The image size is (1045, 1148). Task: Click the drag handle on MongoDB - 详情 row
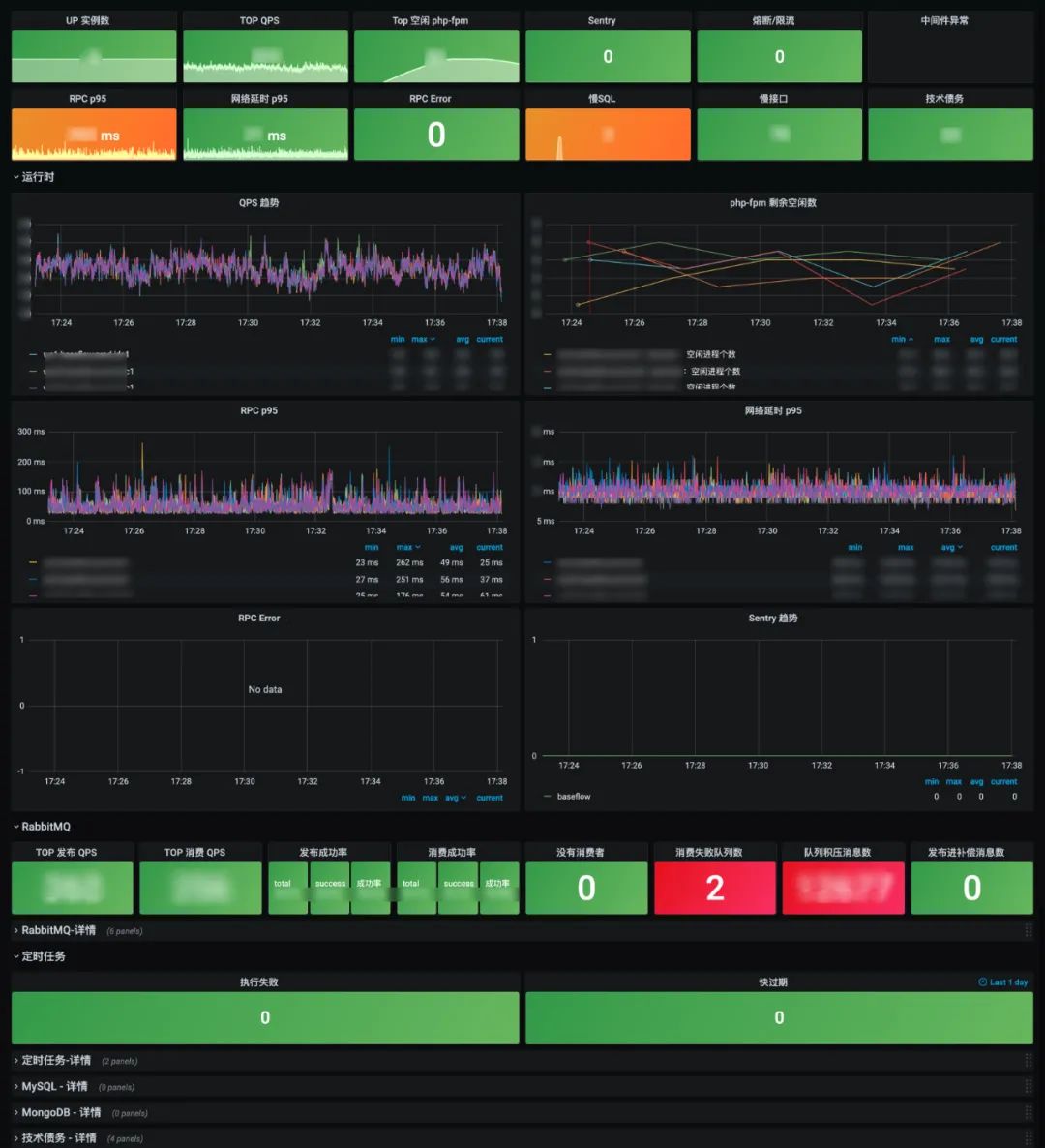pyautogui.click(x=1028, y=1112)
